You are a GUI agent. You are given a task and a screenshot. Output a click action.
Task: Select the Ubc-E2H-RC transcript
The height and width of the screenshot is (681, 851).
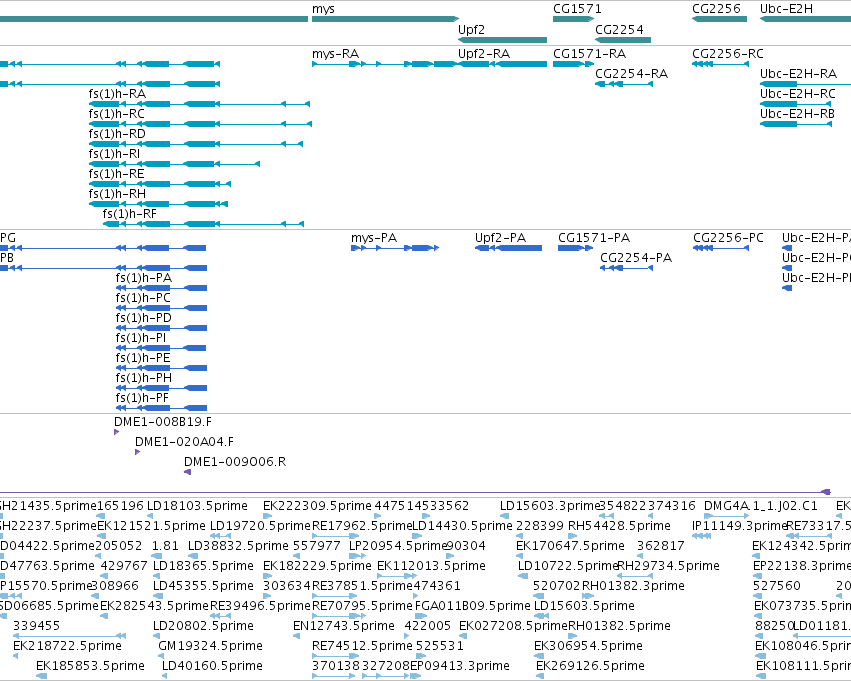coord(796,104)
